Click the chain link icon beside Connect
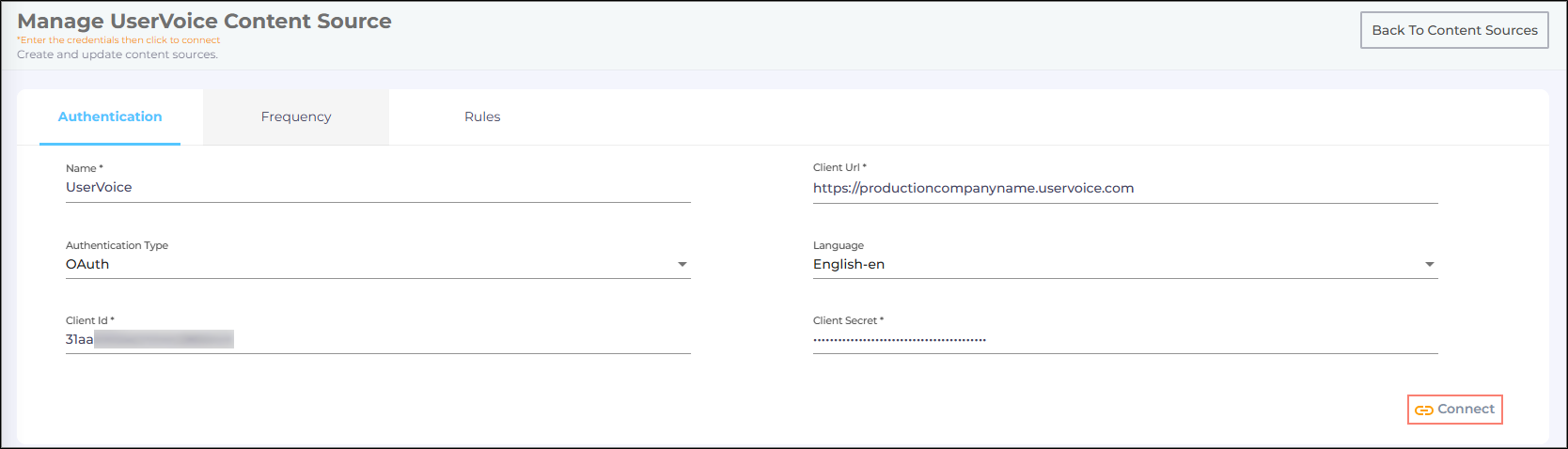 click(1423, 410)
